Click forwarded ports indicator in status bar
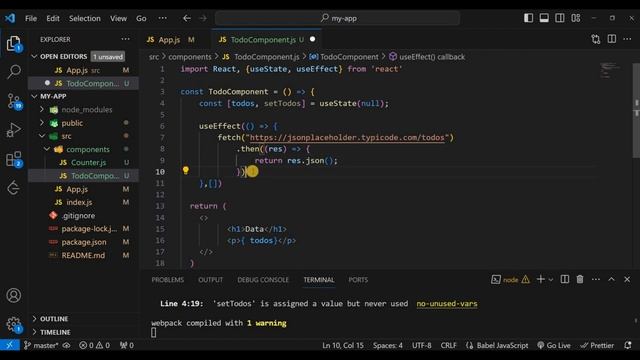 127,345
